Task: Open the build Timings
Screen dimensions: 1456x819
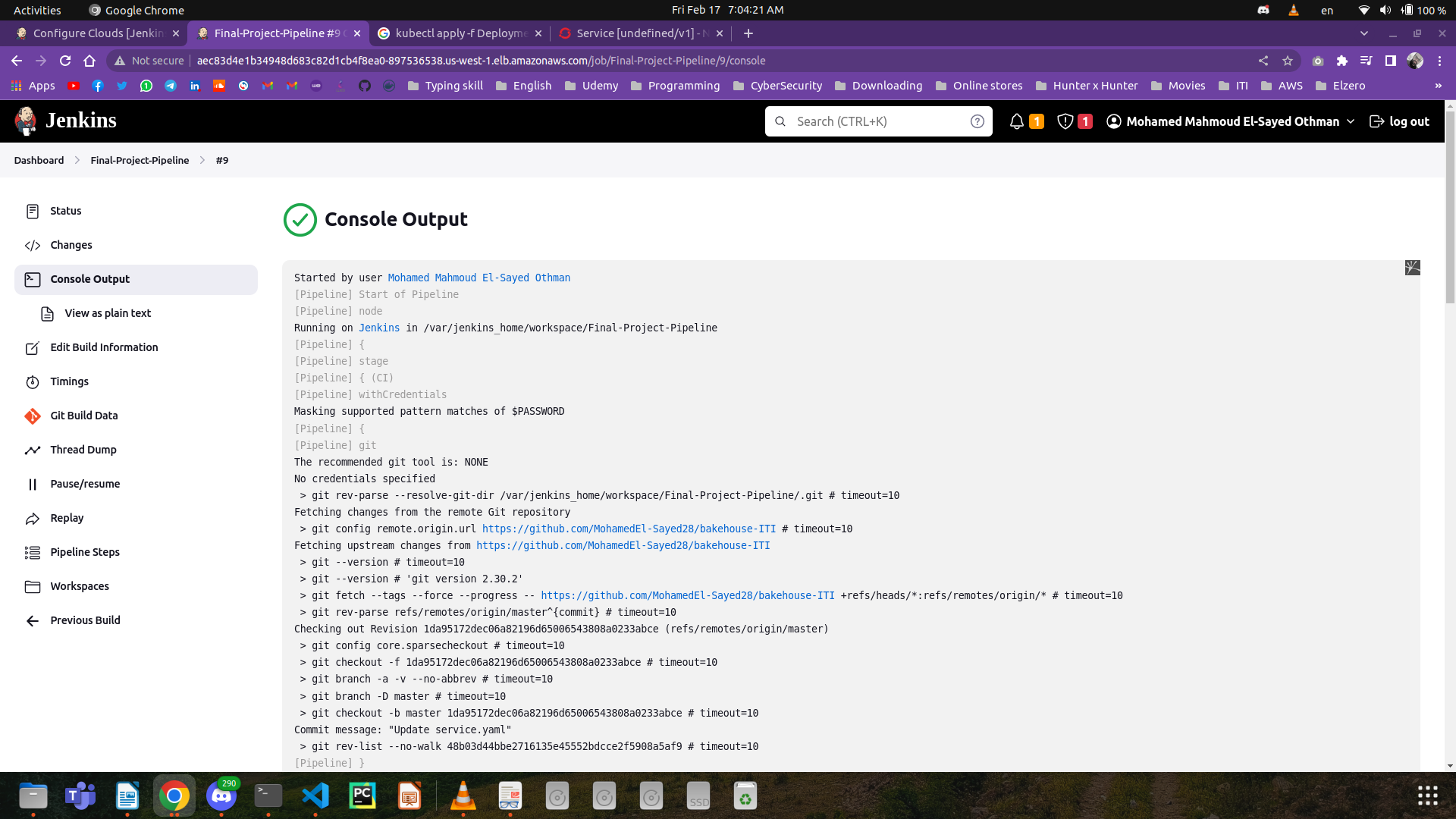Action: [x=69, y=381]
